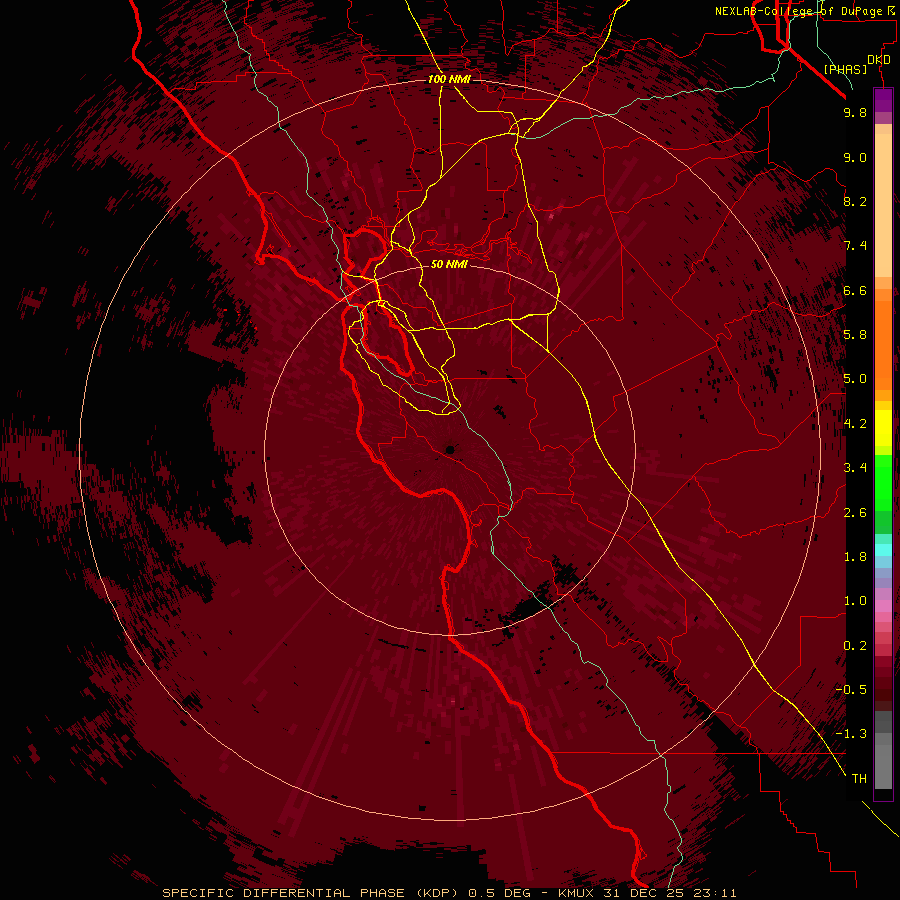Image resolution: width=900 pixels, height=900 pixels.
Task: Click the black radar site dot at center
Action: (450, 450)
